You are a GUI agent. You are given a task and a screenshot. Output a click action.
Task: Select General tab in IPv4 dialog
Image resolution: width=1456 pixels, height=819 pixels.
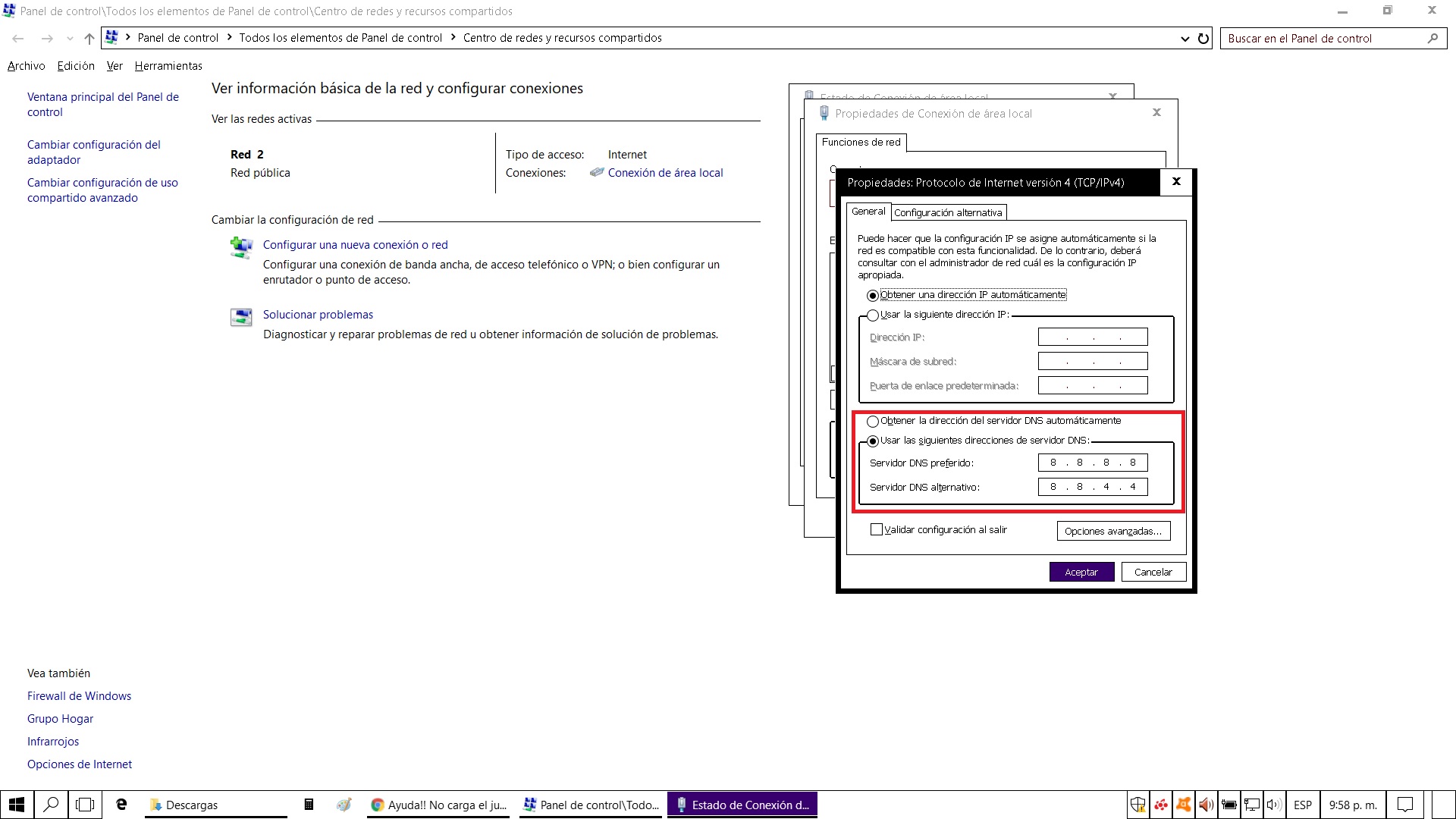coord(868,212)
